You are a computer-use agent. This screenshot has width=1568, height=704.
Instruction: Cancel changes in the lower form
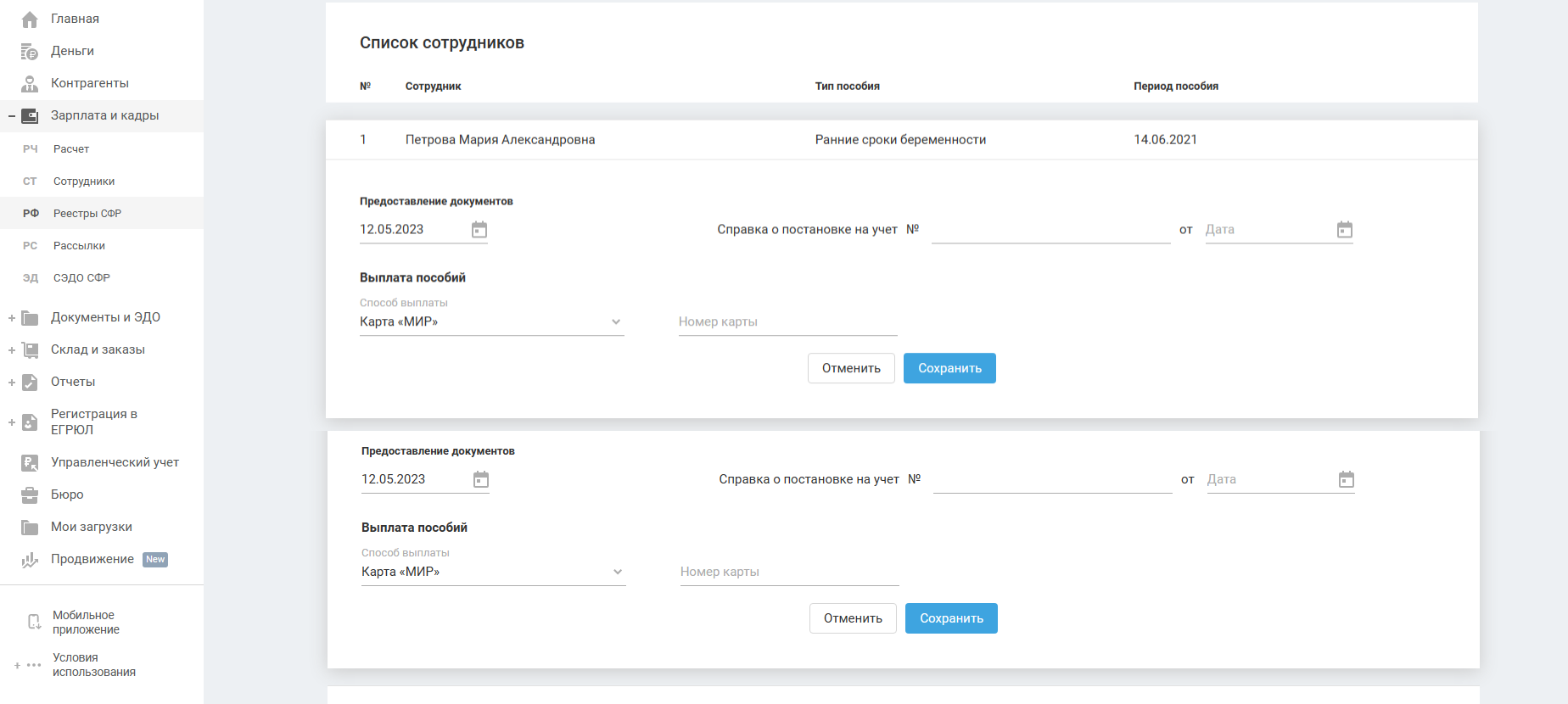coord(853,618)
